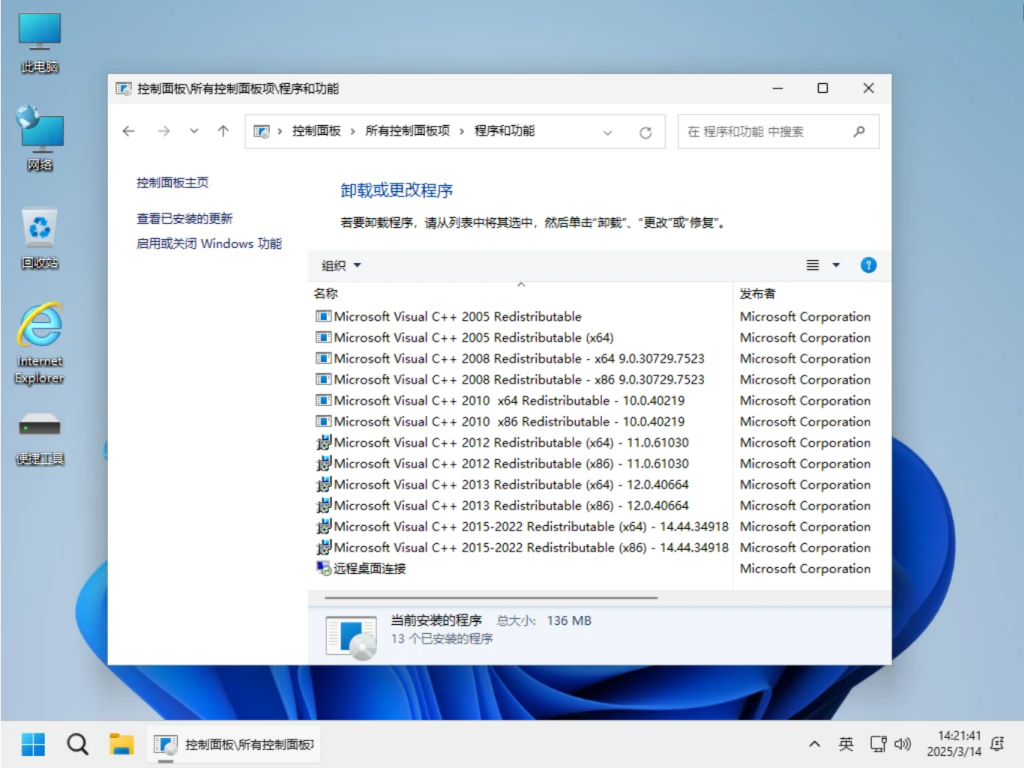1024x768 pixels.
Task: Click the 当前安装的程序 details pane thumbnail
Action: (351, 637)
